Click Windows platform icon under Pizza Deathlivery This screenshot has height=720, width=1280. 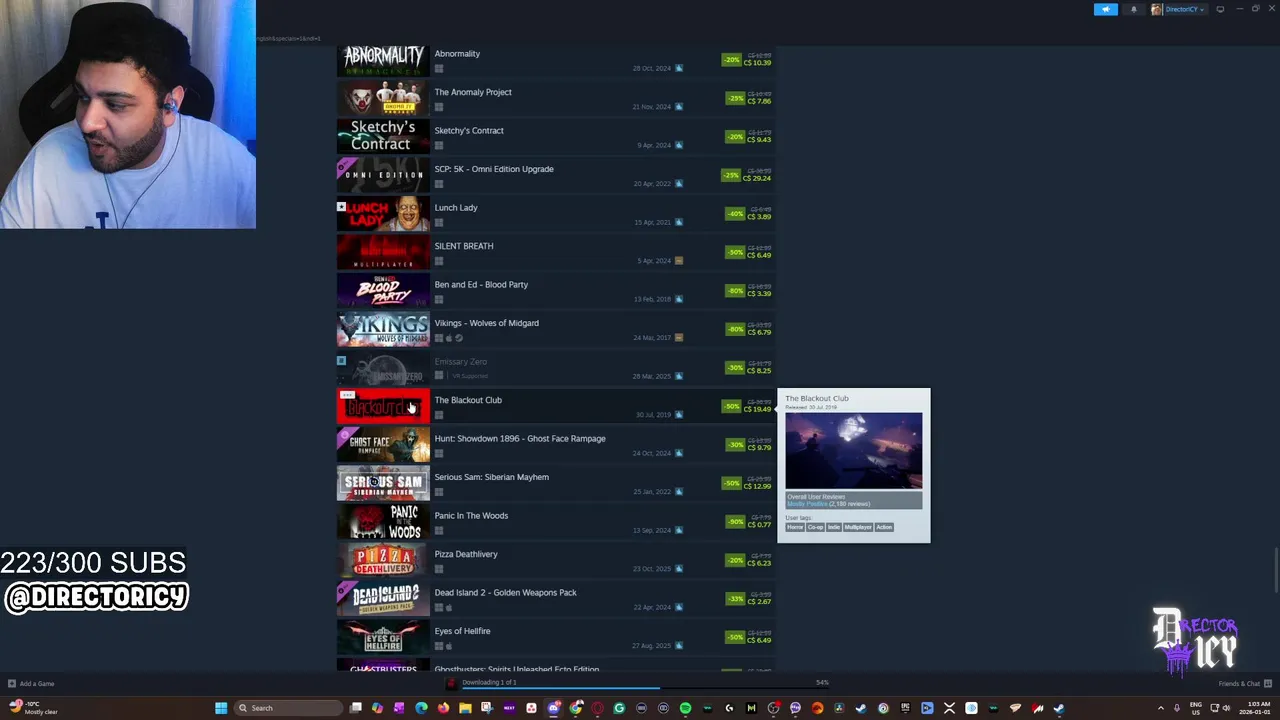pyautogui.click(x=439, y=569)
